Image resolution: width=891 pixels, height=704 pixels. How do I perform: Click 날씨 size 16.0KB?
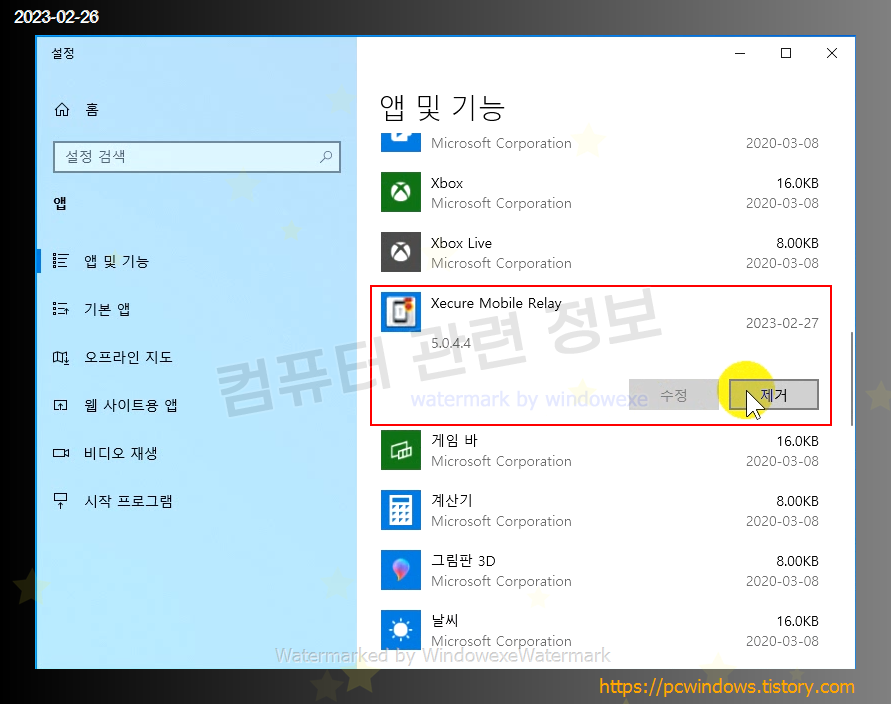click(x=797, y=621)
